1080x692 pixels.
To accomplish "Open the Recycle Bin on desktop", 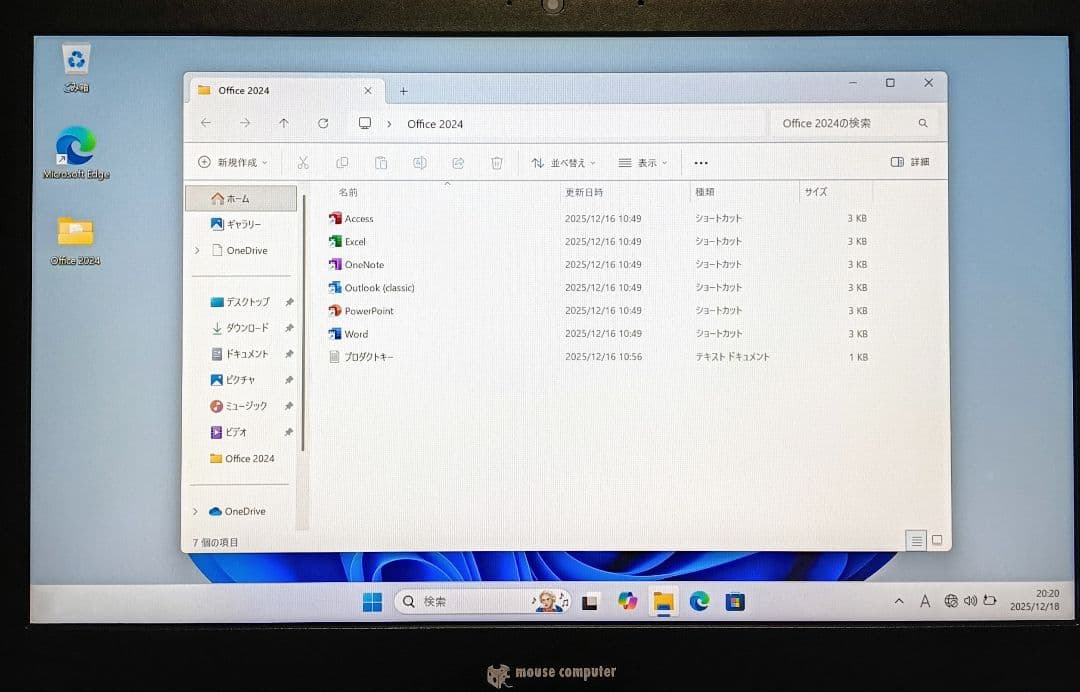I will point(76,67).
